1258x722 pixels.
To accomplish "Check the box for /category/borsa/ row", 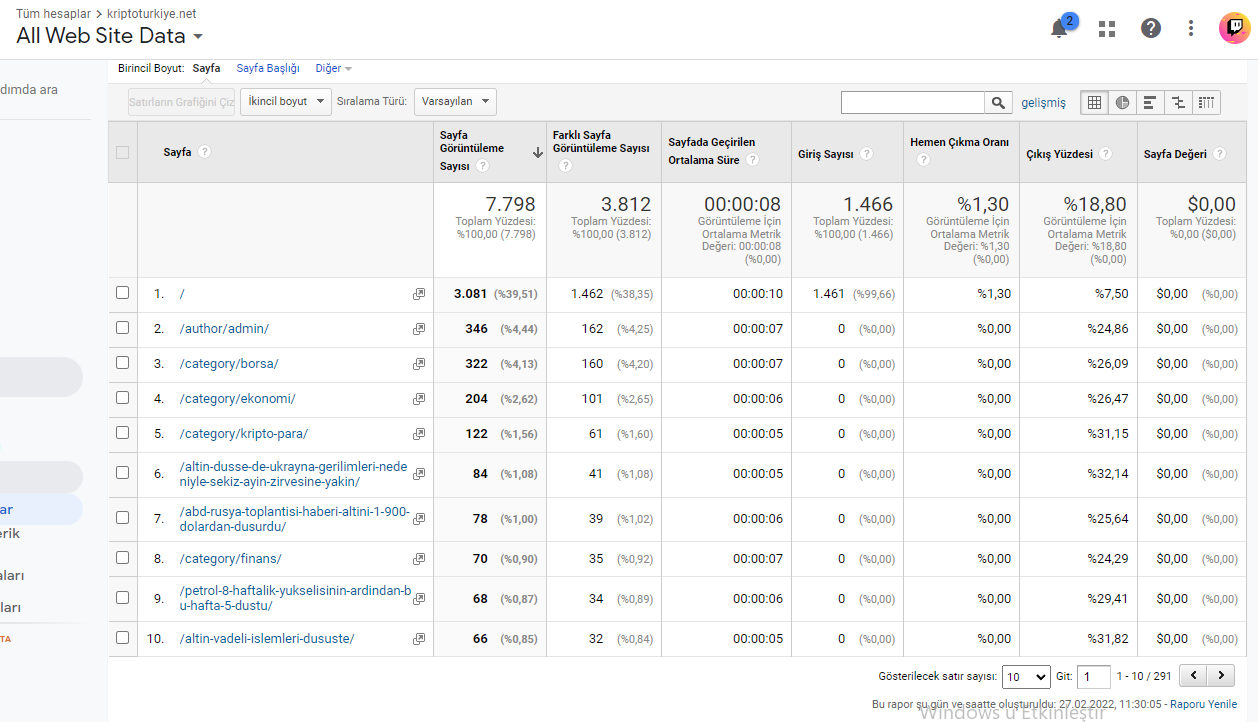I will tap(122, 363).
